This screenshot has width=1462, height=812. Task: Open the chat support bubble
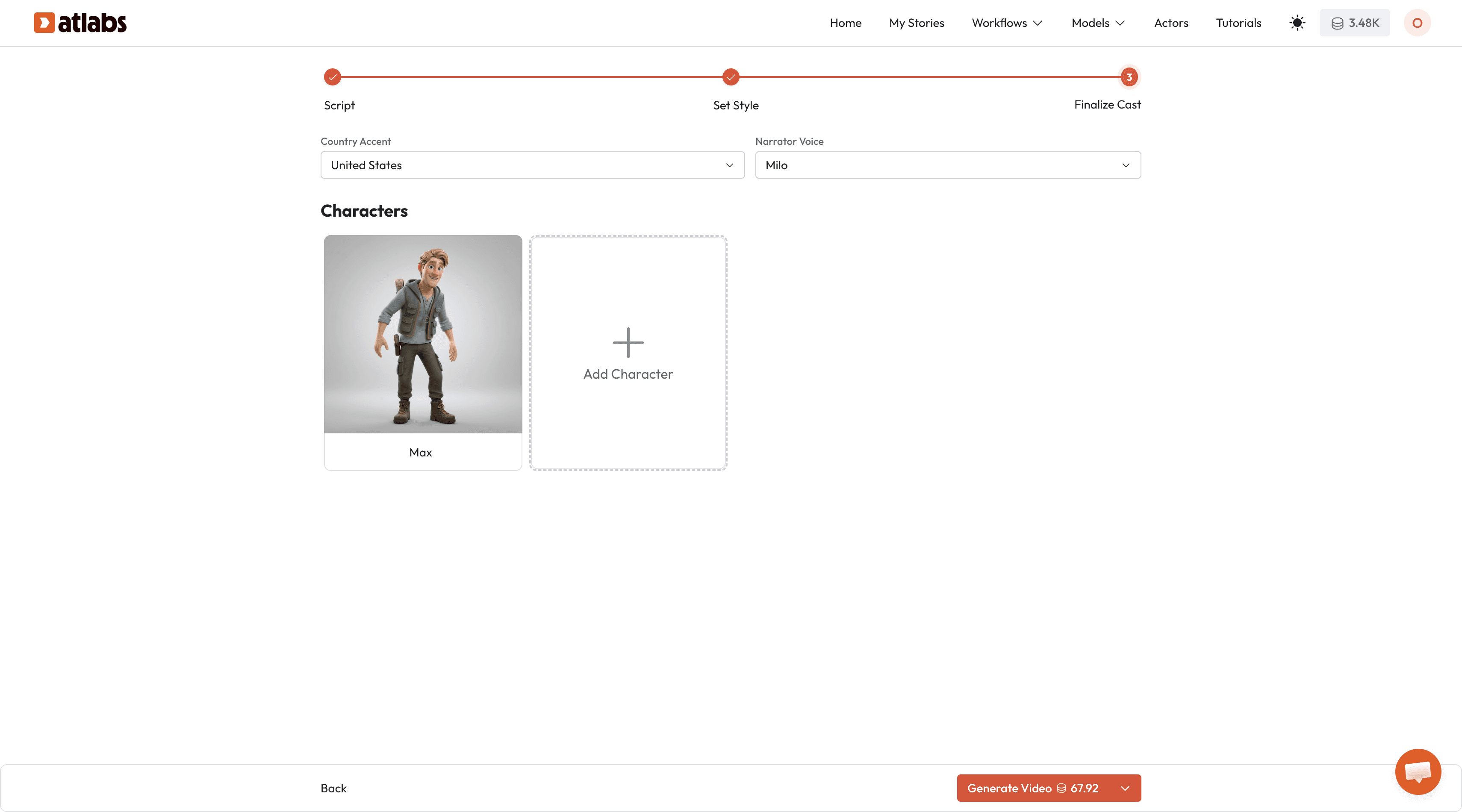[x=1417, y=771]
